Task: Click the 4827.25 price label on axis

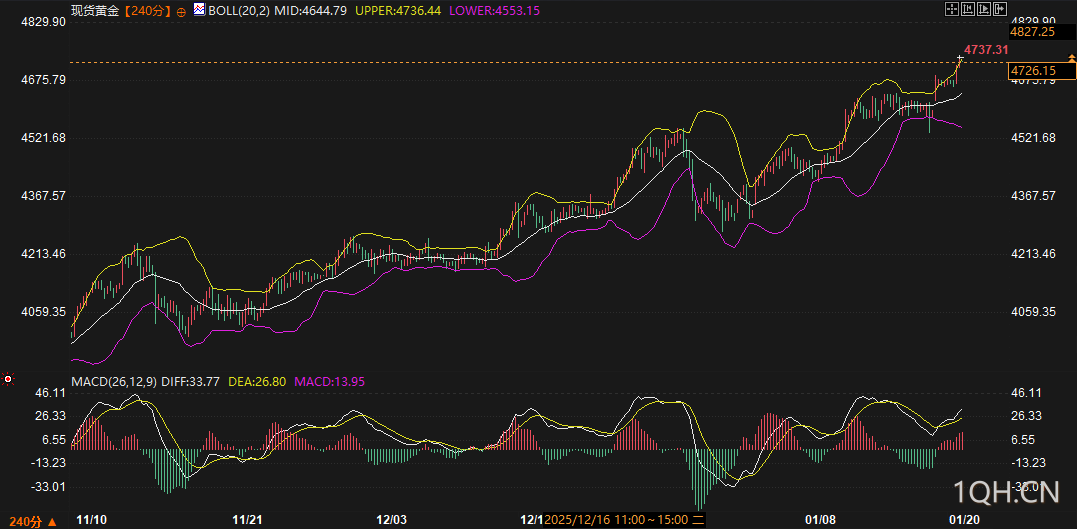Action: tap(1033, 32)
